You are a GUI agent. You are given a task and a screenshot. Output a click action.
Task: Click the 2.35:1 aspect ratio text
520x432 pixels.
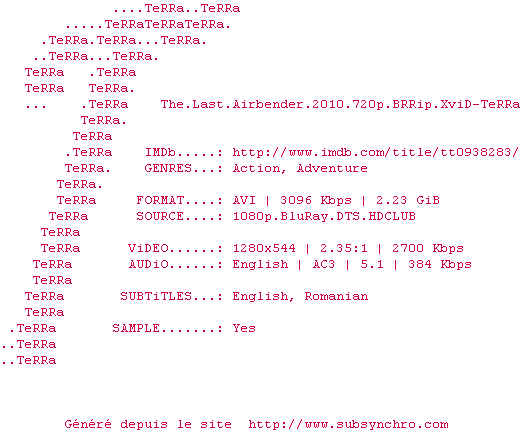[344, 248]
